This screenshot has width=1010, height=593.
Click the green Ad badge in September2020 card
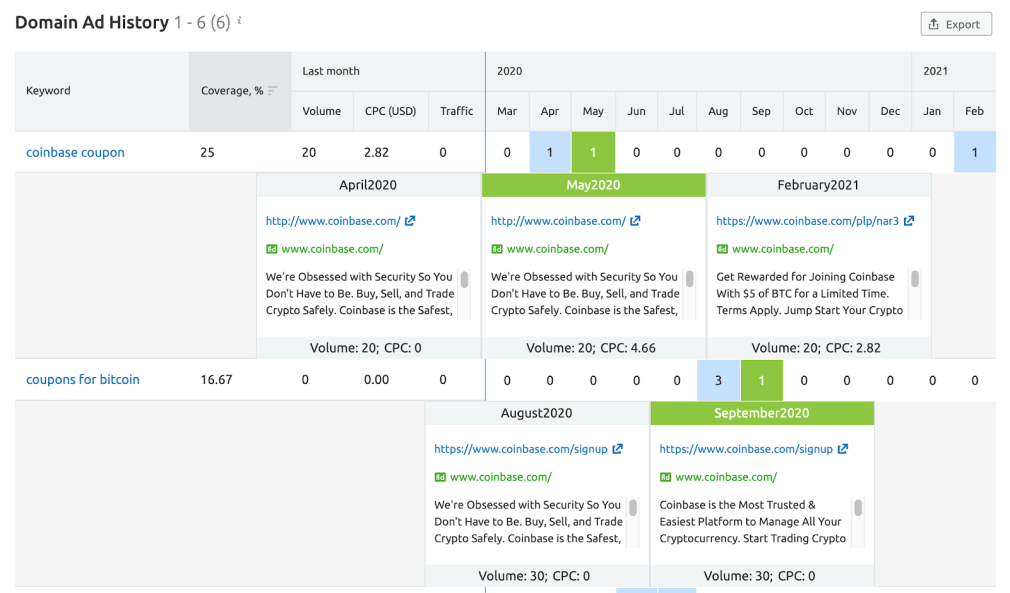click(x=665, y=477)
